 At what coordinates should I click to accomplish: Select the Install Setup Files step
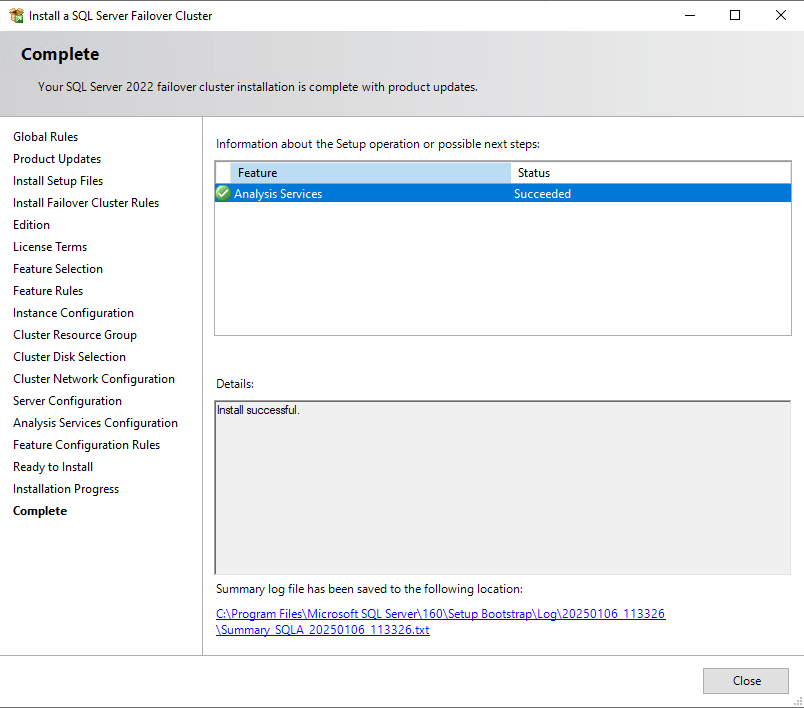pos(58,181)
